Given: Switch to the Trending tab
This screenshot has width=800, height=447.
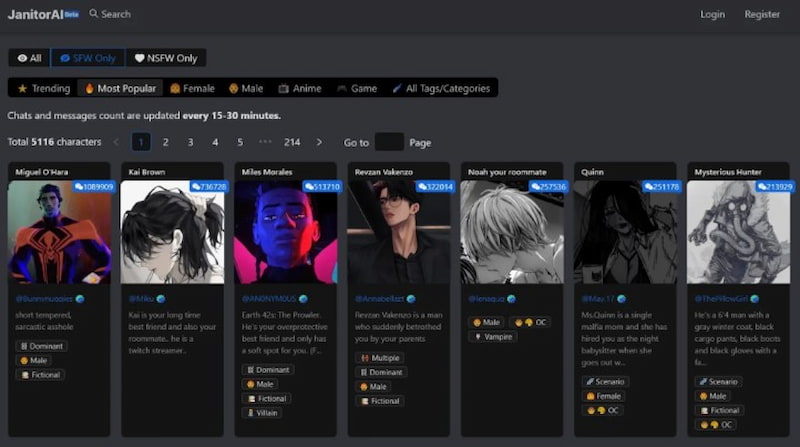Looking at the screenshot, I should (x=44, y=88).
